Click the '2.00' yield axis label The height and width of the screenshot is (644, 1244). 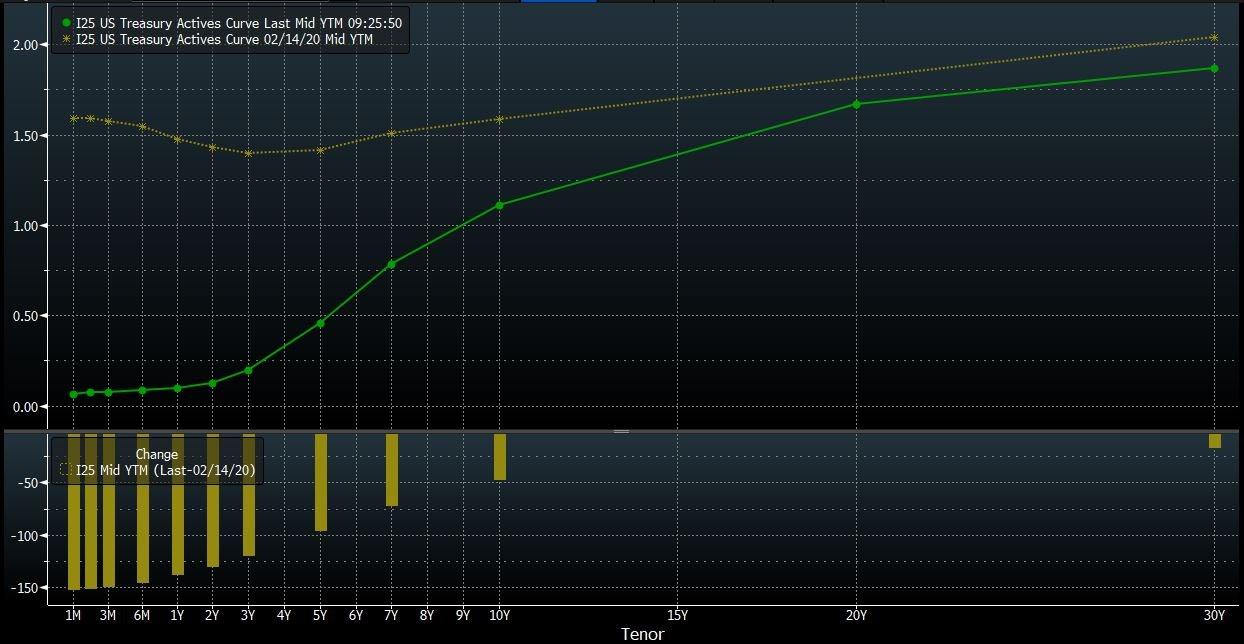(x=26, y=45)
